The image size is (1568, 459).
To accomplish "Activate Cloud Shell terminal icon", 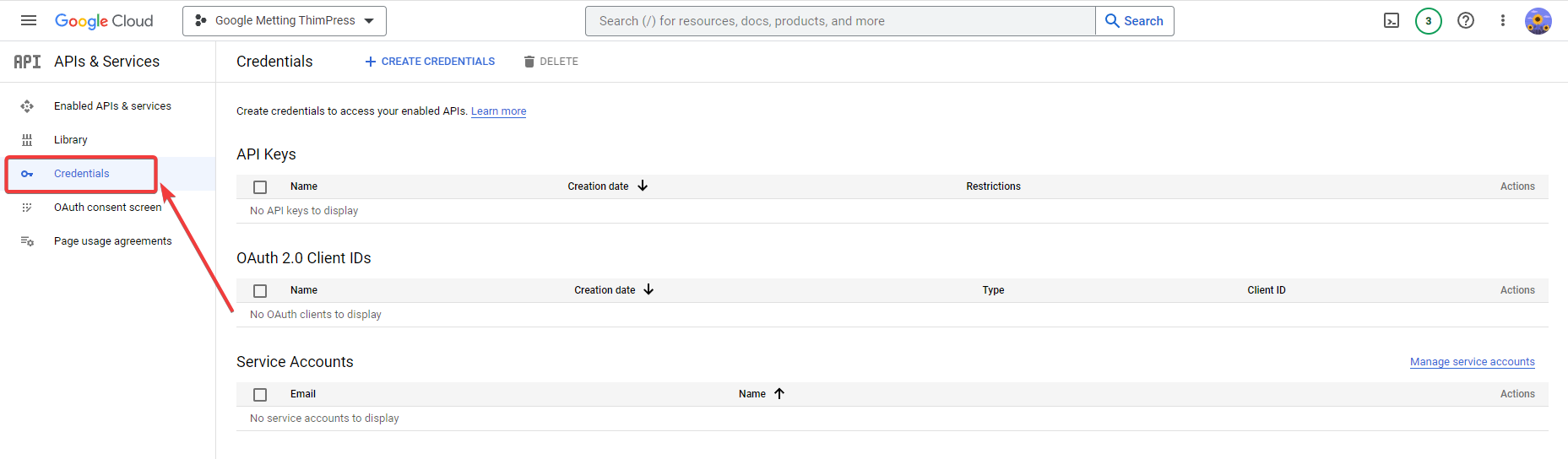I will point(1392,21).
